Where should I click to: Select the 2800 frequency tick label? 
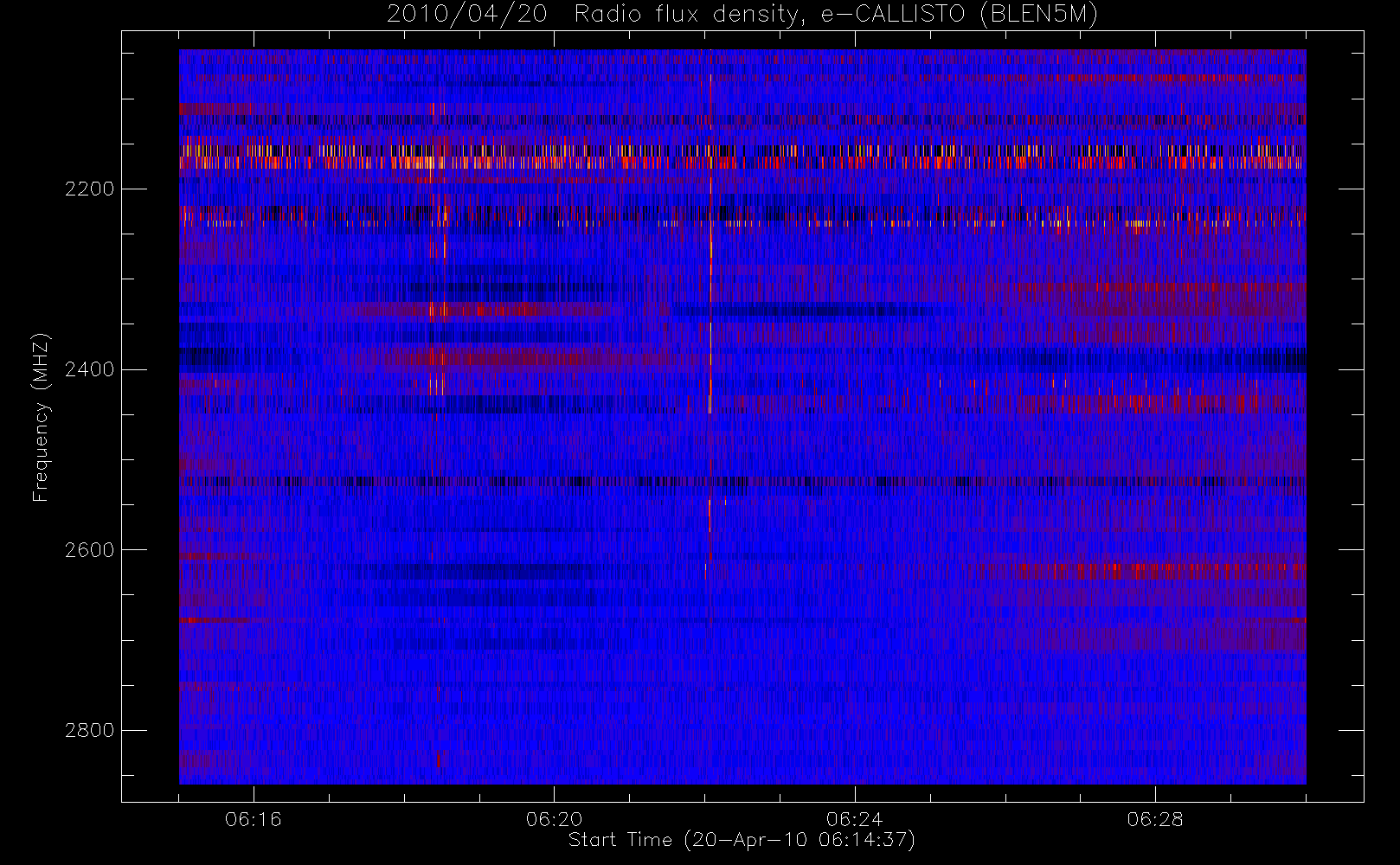pos(90,730)
